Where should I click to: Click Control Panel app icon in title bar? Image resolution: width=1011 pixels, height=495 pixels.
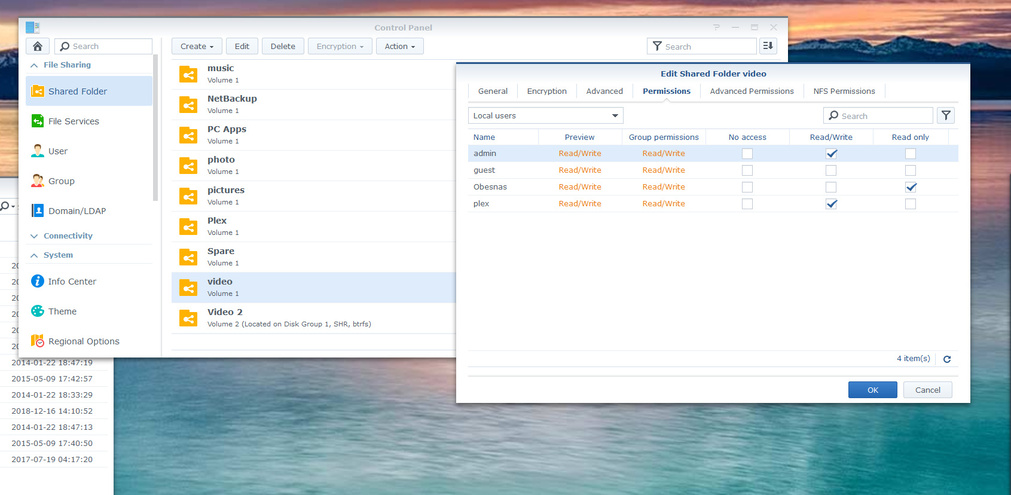pos(33,27)
